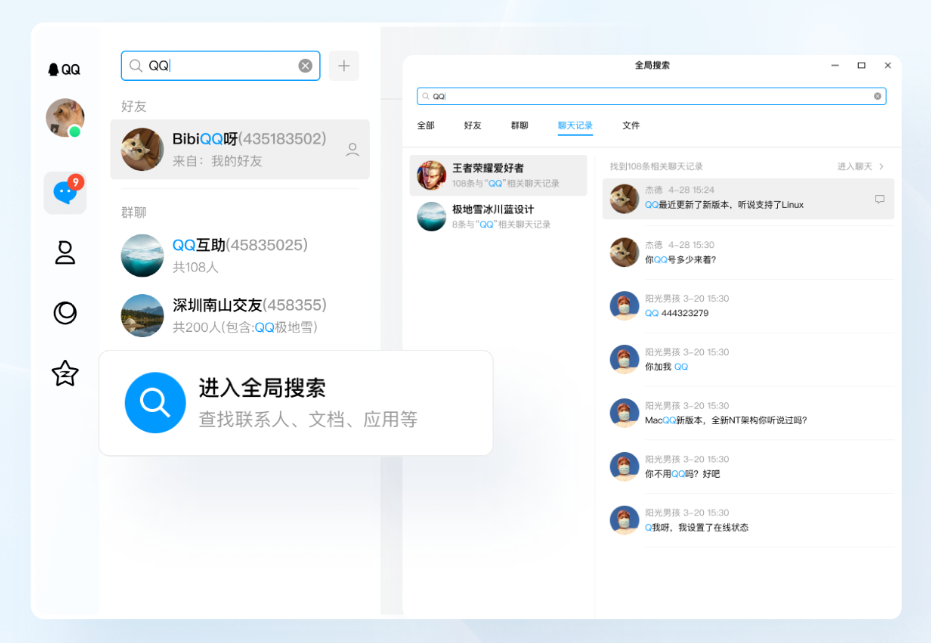The width and height of the screenshot is (931, 643).
Task: Click the plus add button
Action: (344, 66)
